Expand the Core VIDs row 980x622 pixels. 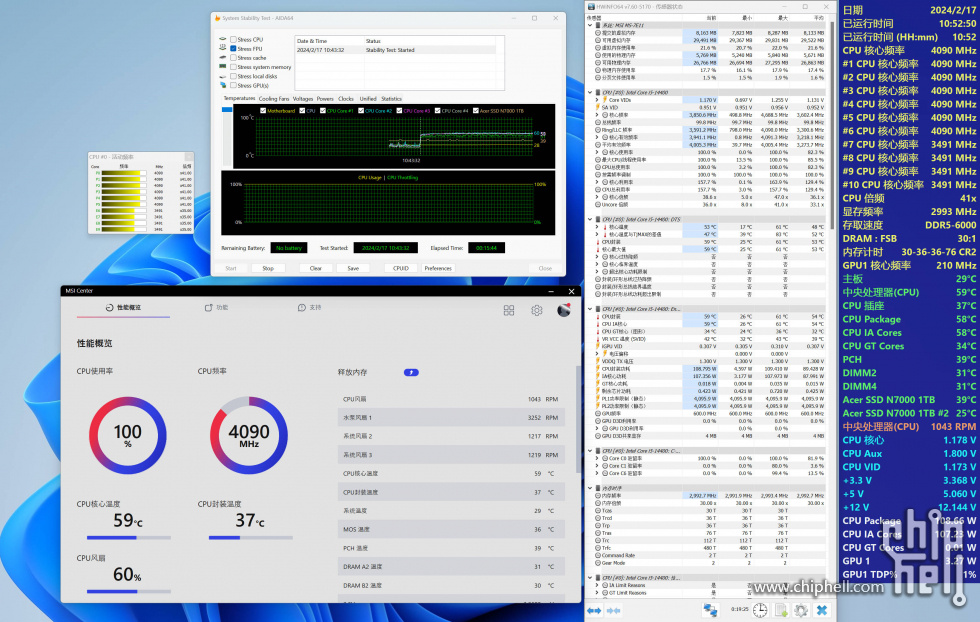597,99
